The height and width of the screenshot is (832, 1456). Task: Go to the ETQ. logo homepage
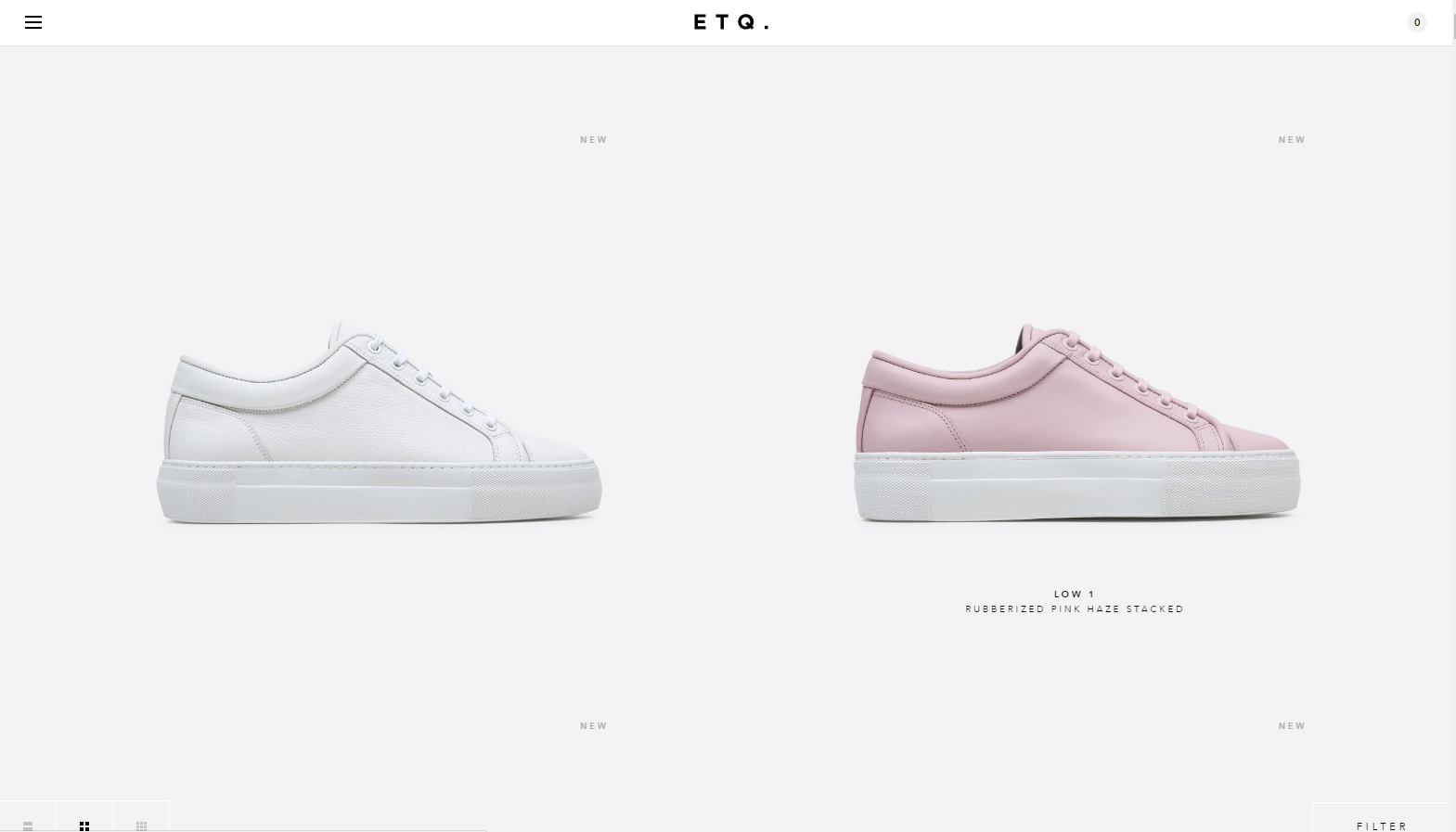731,22
